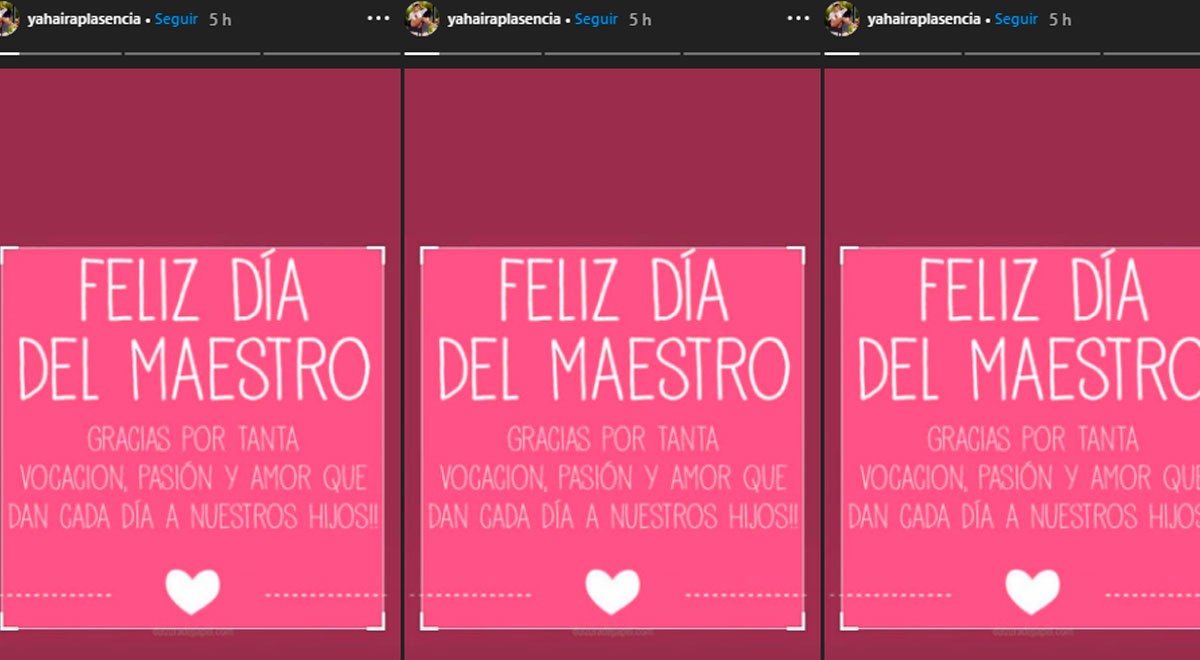Click the Seguir link in the leftmost story
The width and height of the screenshot is (1200, 660).
(x=176, y=19)
